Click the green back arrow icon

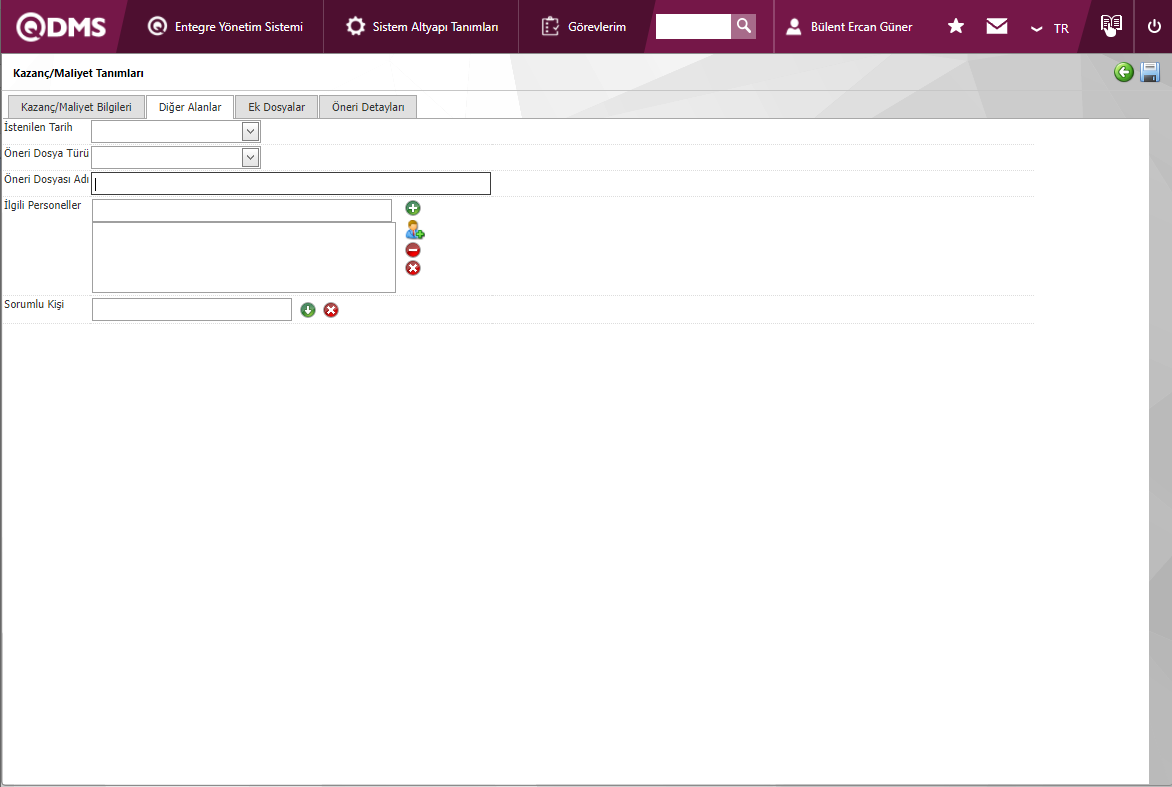(1123, 72)
